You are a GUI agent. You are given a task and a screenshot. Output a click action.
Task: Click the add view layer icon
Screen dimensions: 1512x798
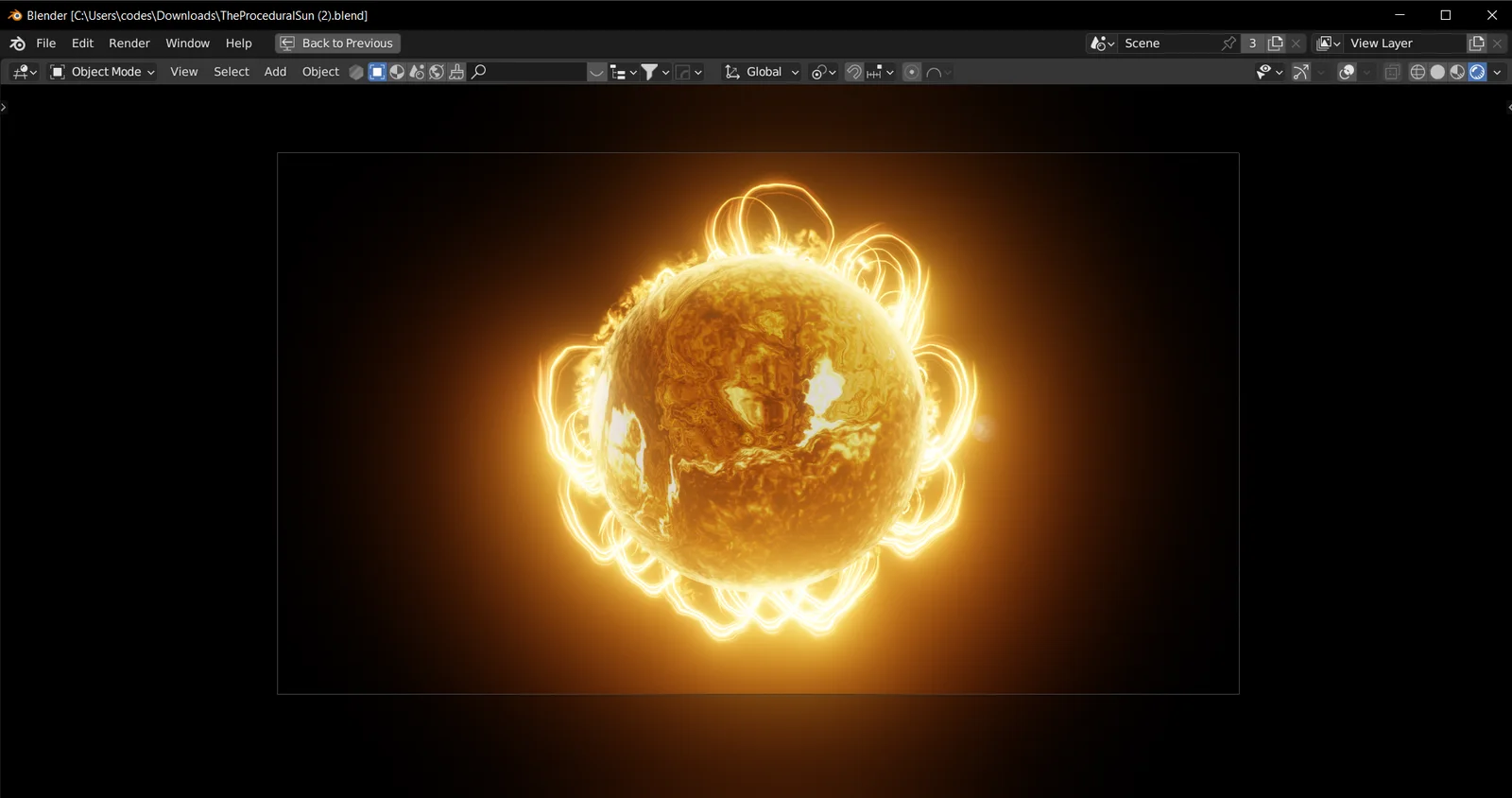coord(1477,43)
